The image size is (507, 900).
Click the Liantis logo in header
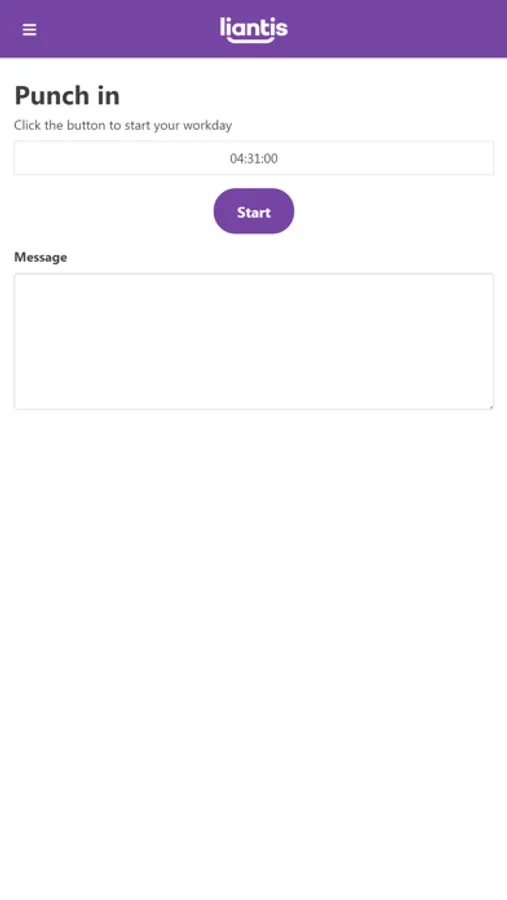click(254, 30)
